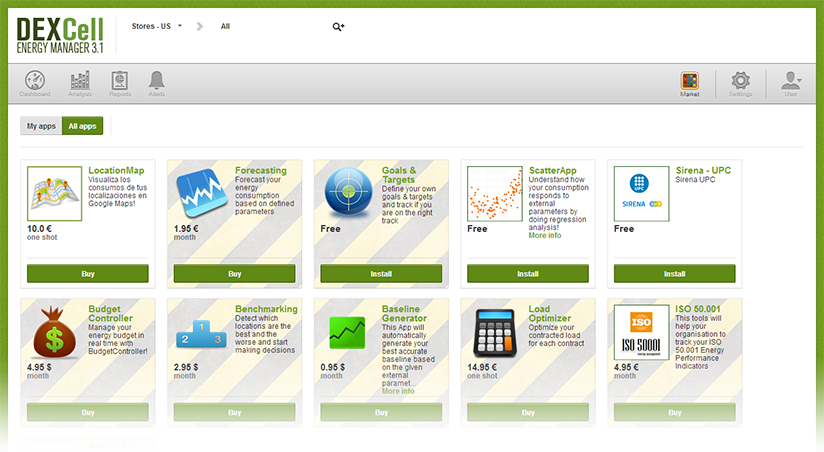824x452 pixels.
Task: Click the Sirena - UPC title
Action: (x=703, y=170)
